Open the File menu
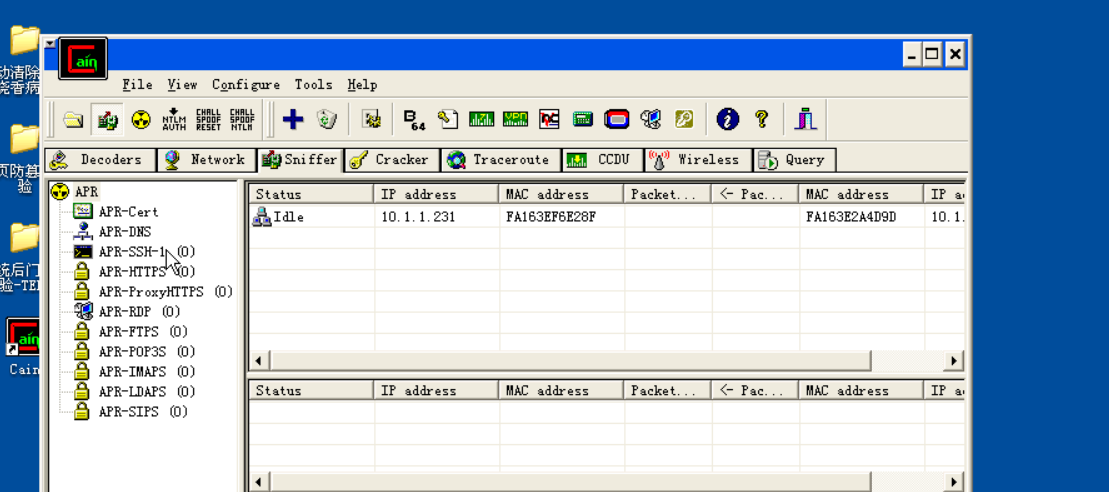The height and width of the screenshot is (492, 1109). 137,85
